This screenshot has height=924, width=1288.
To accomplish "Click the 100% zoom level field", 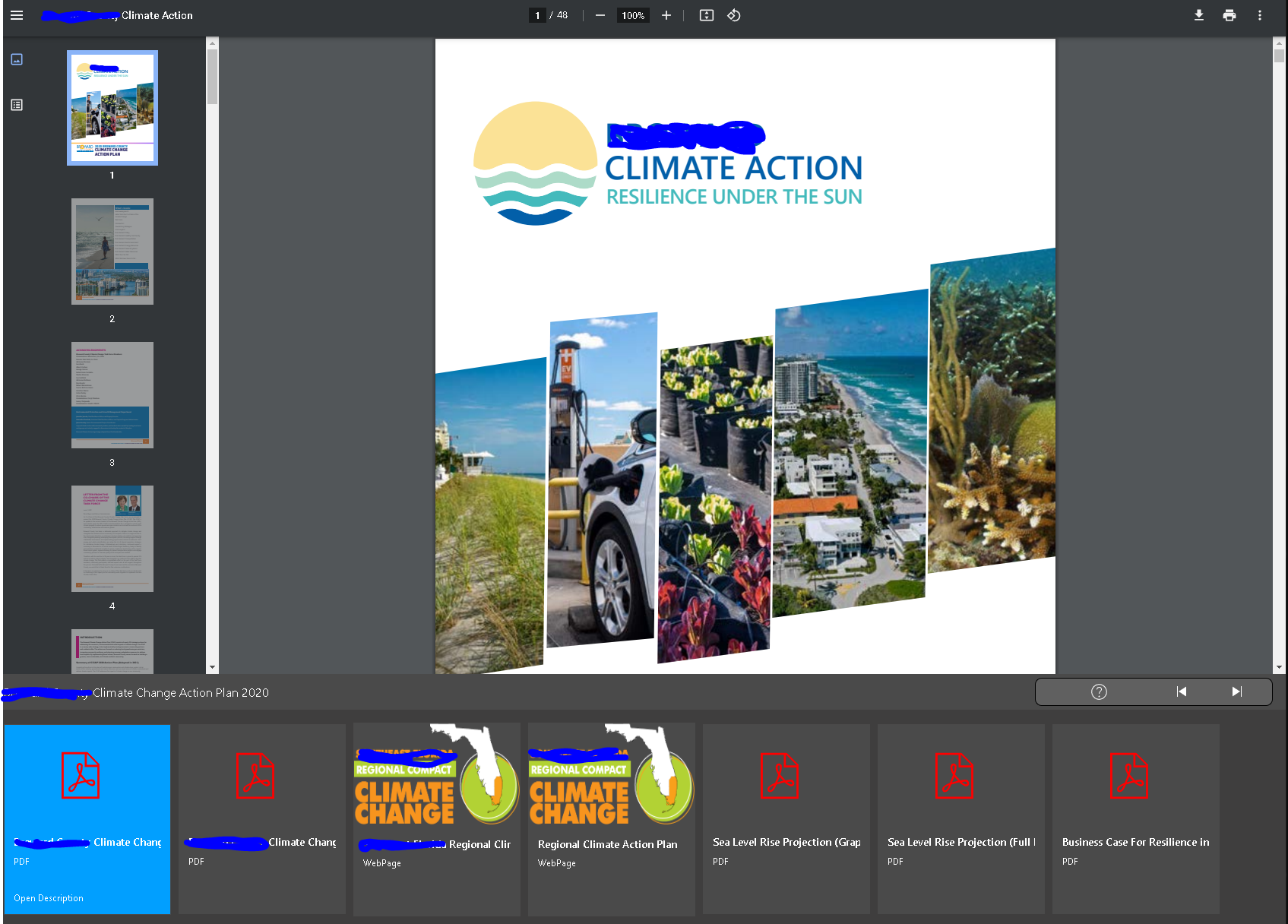I will (x=633, y=15).
